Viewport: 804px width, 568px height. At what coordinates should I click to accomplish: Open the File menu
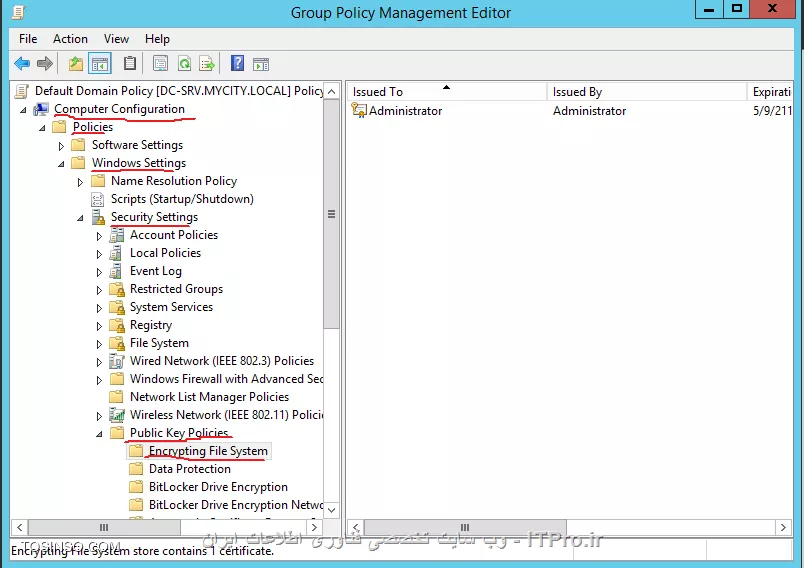[x=28, y=39]
